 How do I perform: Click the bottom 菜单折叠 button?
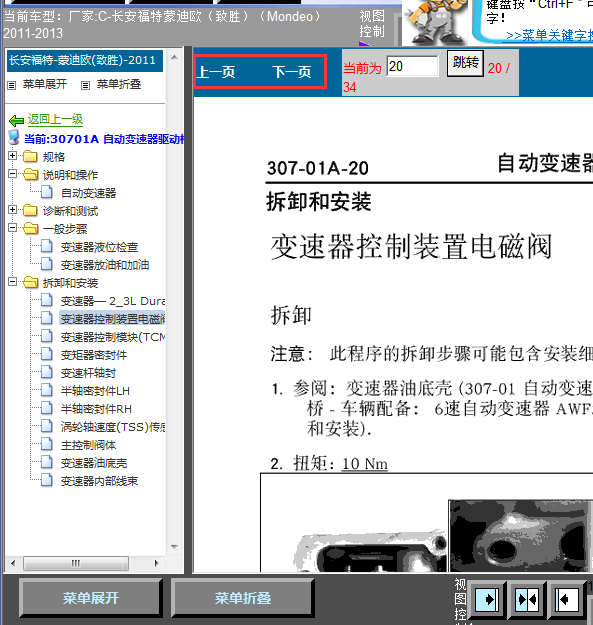[242, 597]
